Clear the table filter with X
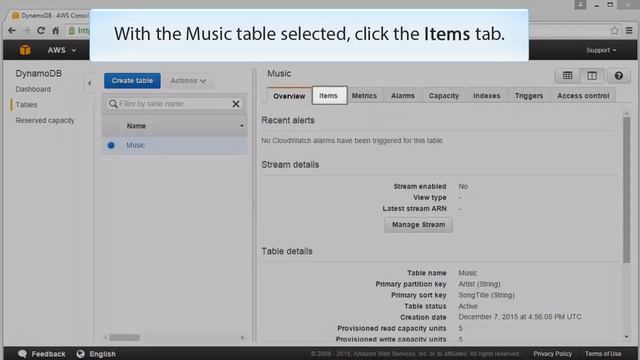 [x=236, y=104]
